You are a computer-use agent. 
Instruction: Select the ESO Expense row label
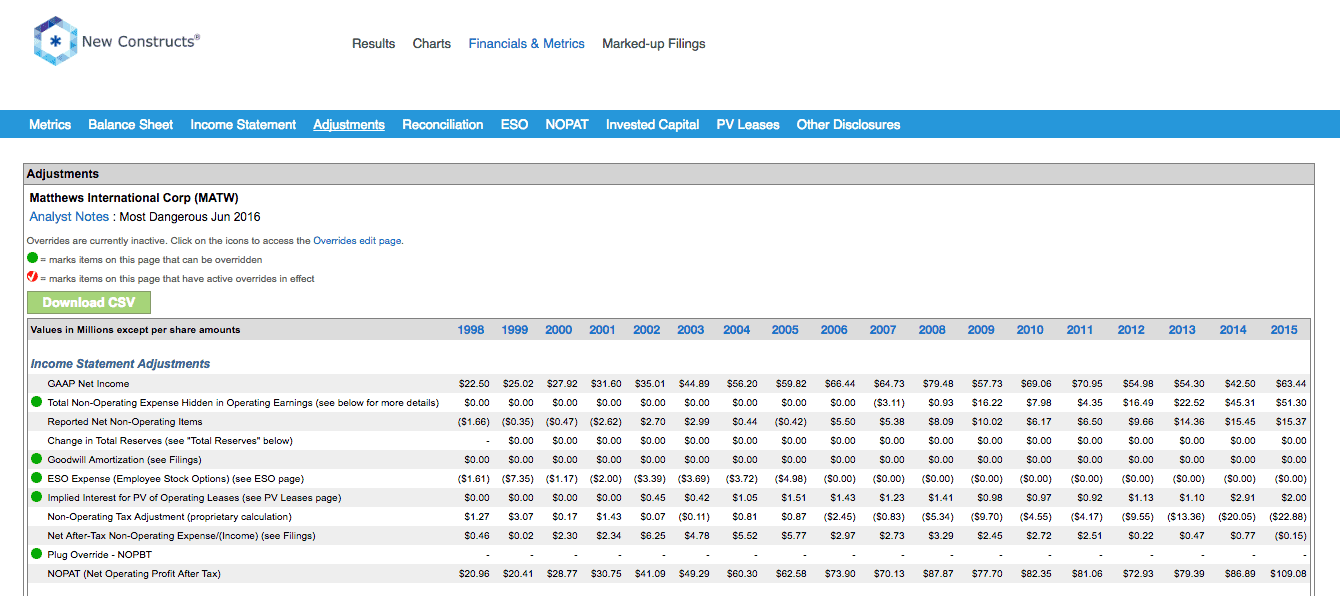click(x=176, y=479)
